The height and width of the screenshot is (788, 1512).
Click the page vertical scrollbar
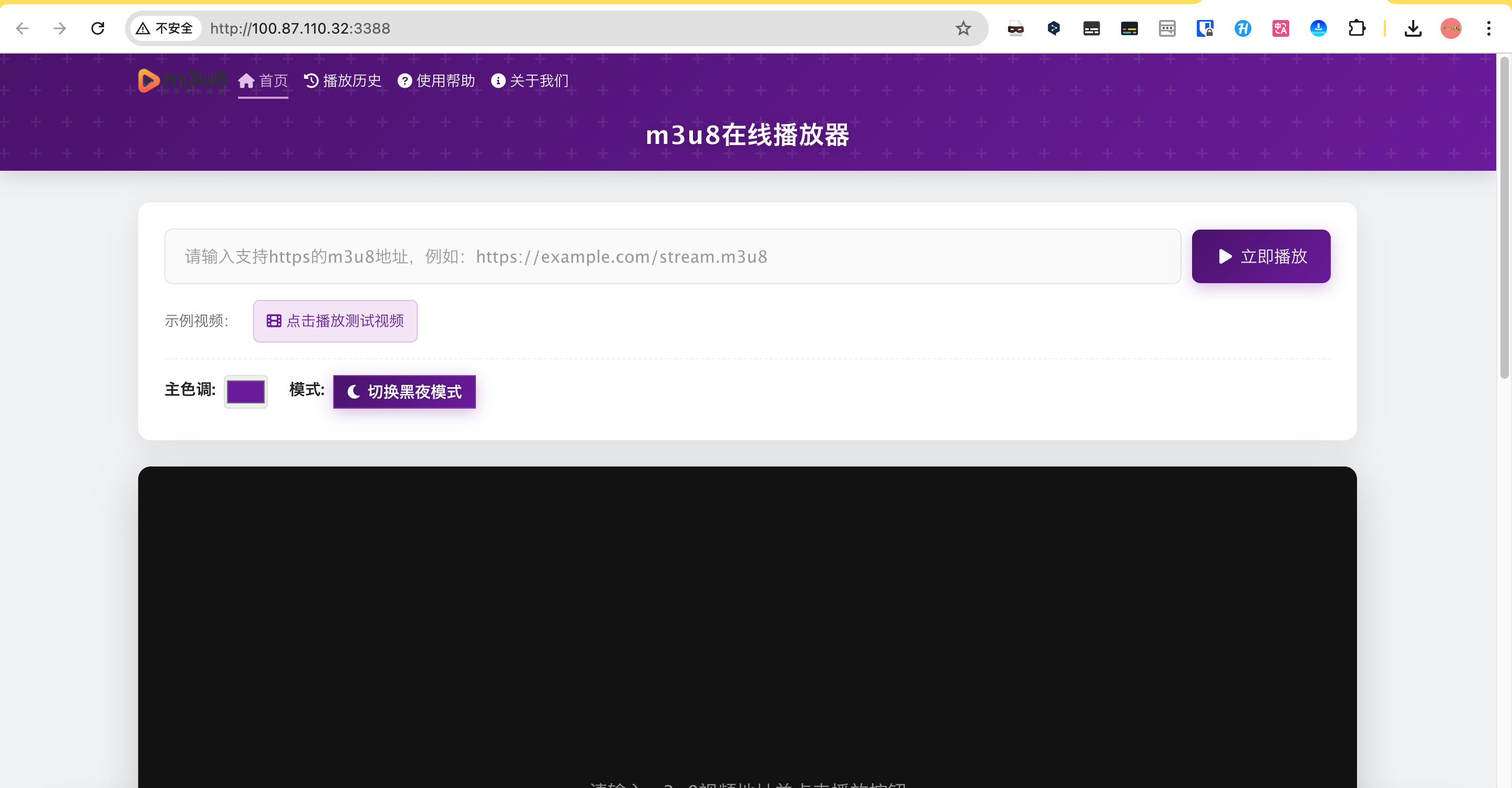(x=1504, y=217)
